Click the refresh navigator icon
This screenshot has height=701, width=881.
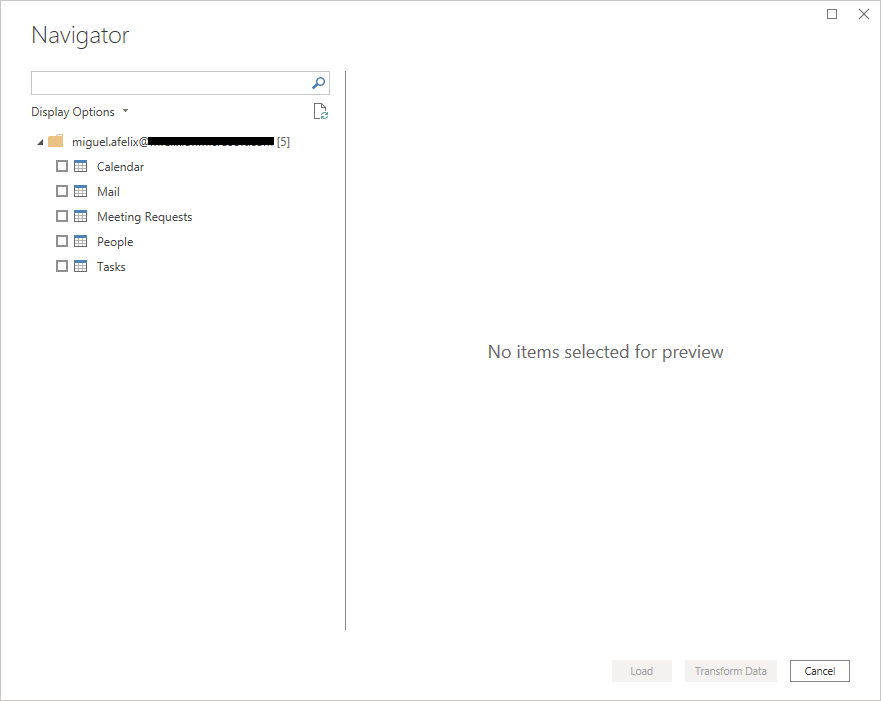click(x=320, y=112)
